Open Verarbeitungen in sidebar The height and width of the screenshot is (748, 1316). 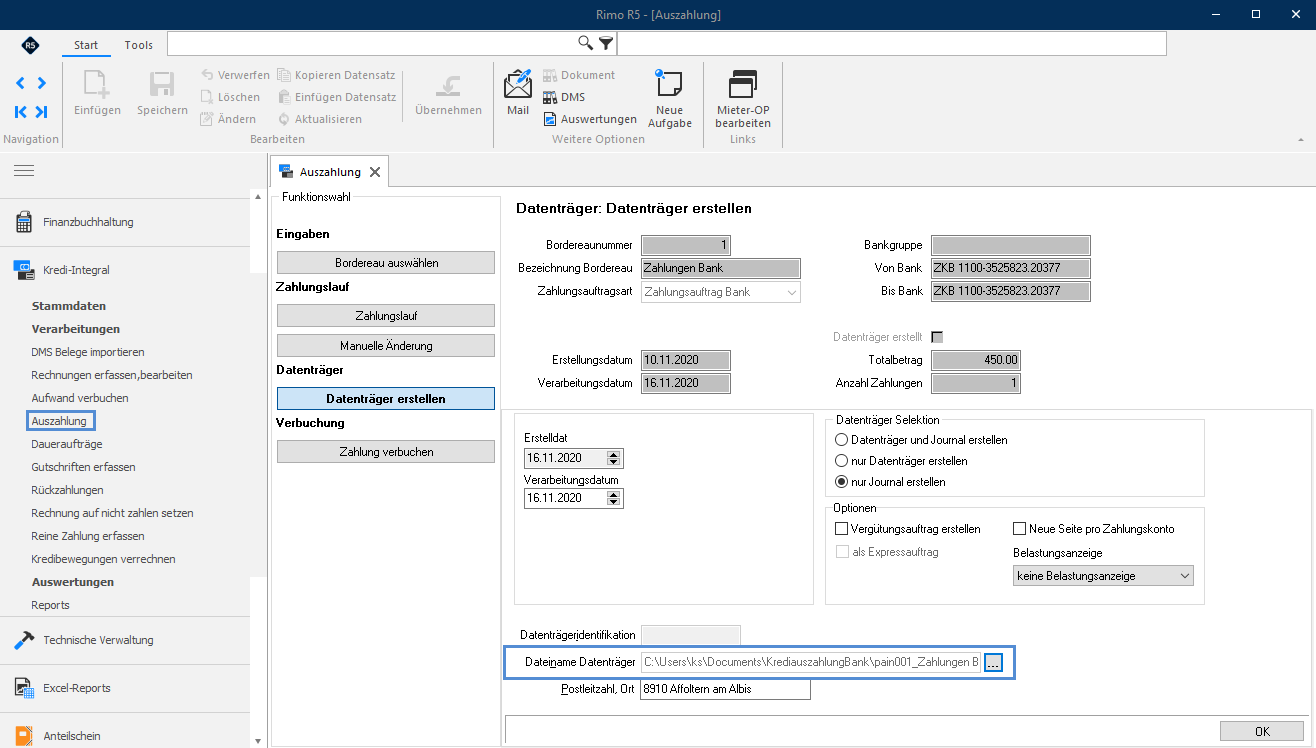76,329
